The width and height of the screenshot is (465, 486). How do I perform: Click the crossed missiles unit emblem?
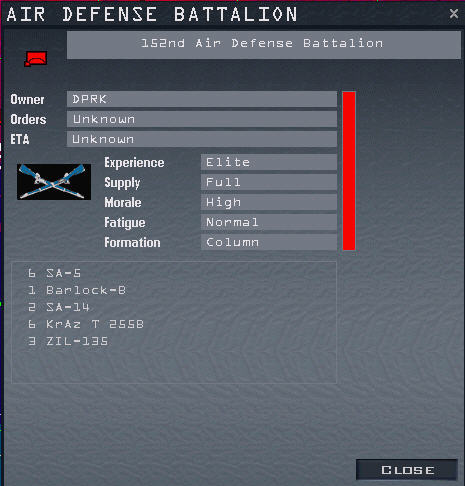point(54,182)
